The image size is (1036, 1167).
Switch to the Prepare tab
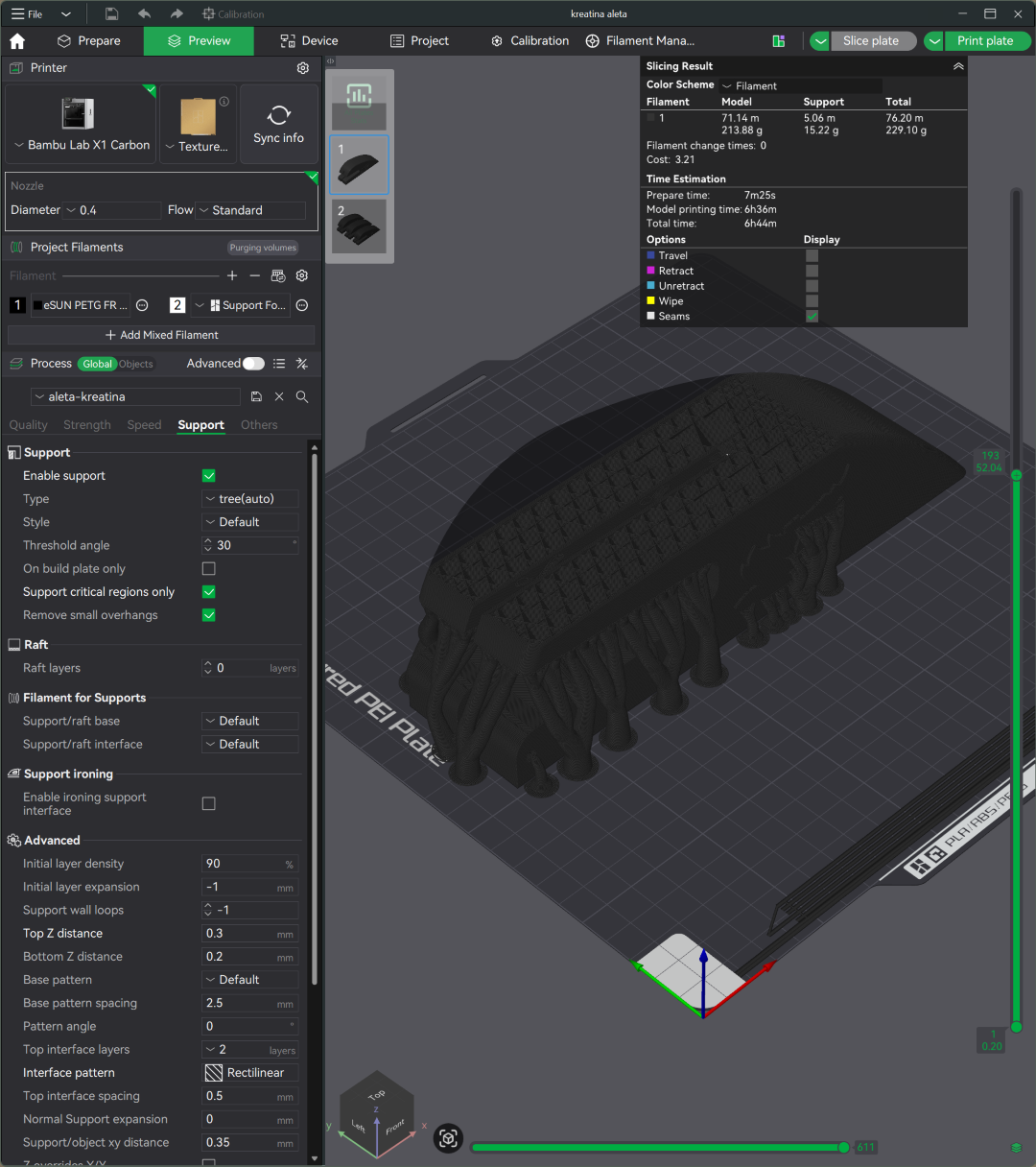point(89,41)
